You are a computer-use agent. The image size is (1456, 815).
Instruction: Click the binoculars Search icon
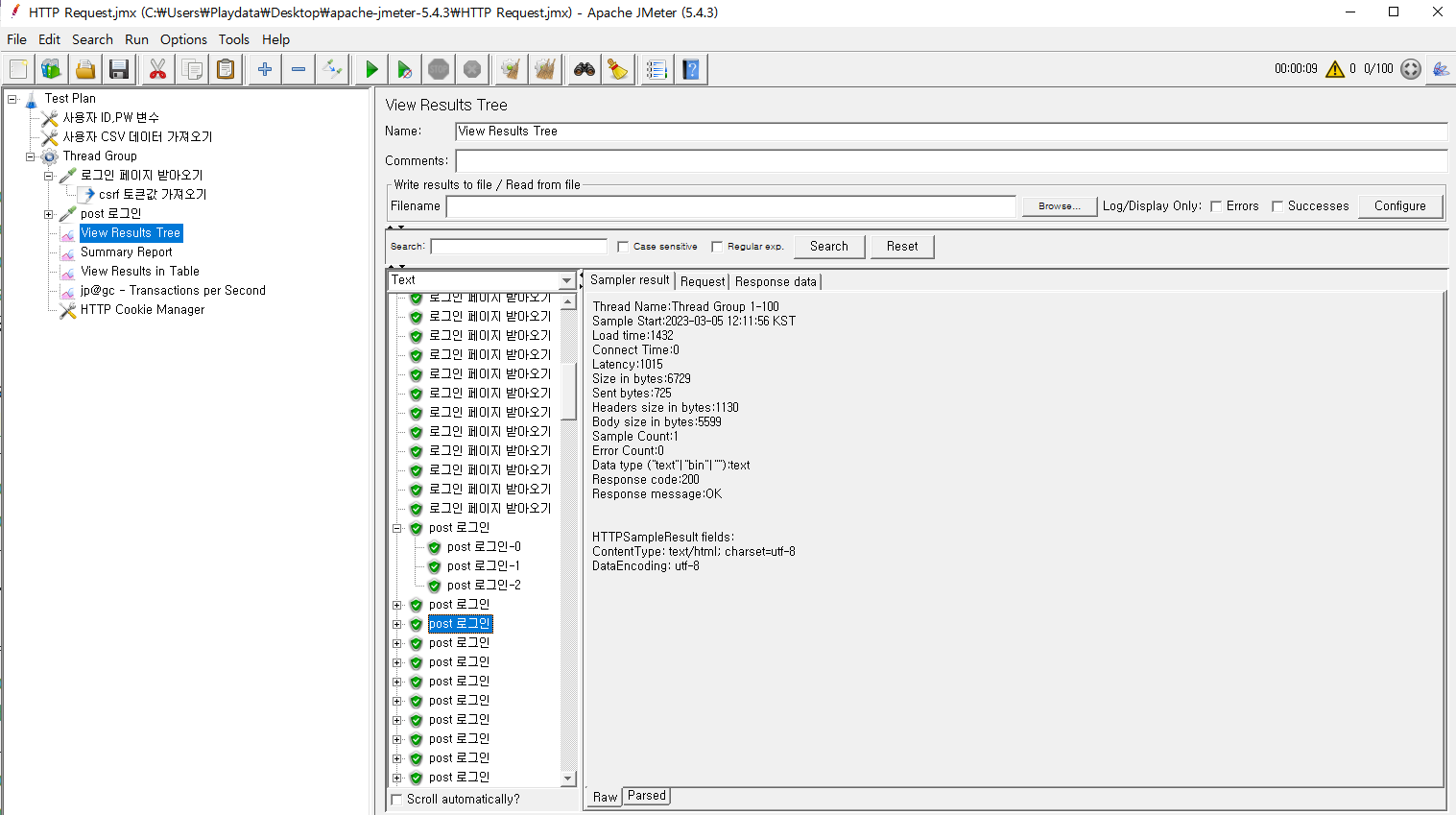pos(585,69)
